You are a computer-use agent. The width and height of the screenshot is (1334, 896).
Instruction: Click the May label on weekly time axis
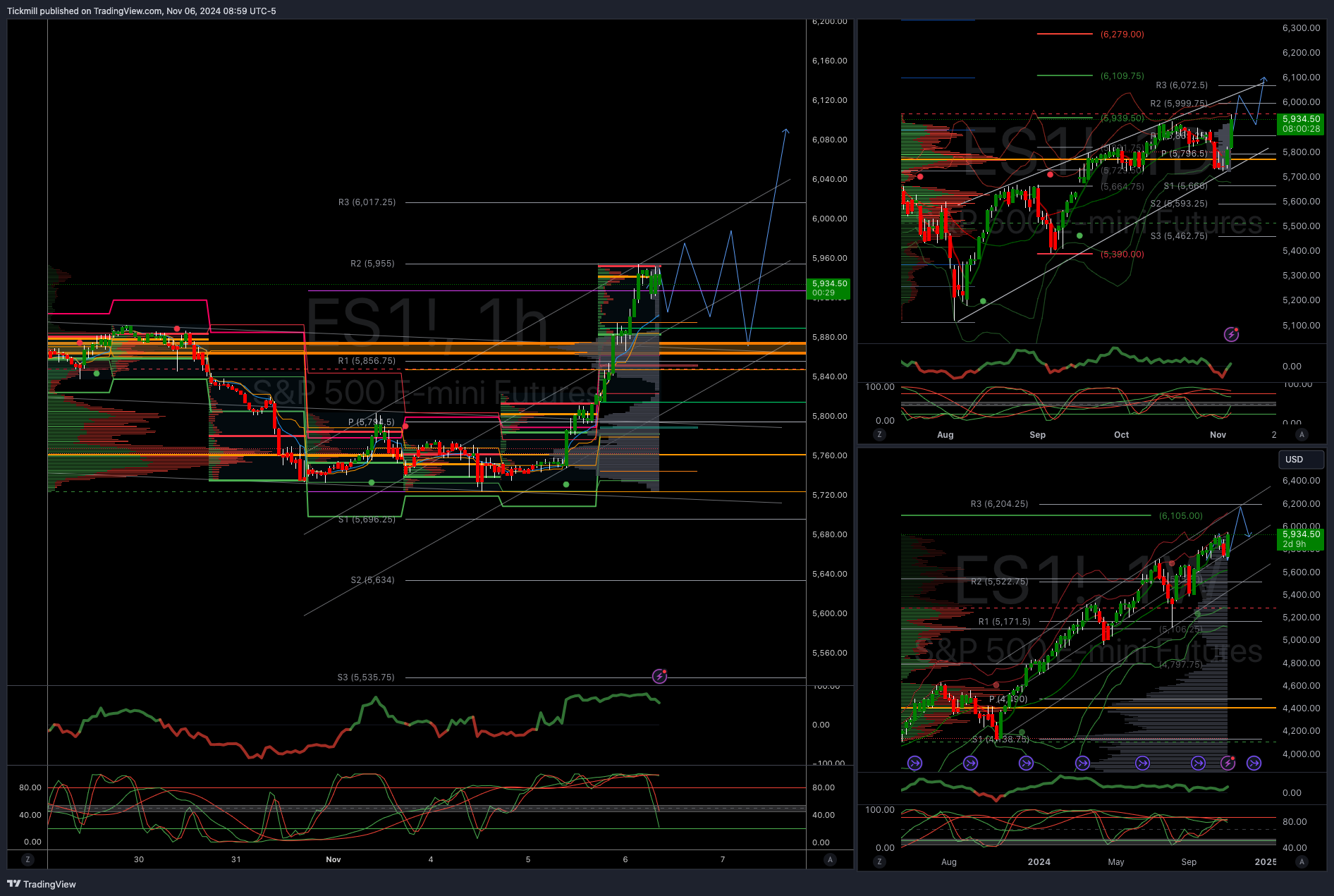tap(1116, 861)
